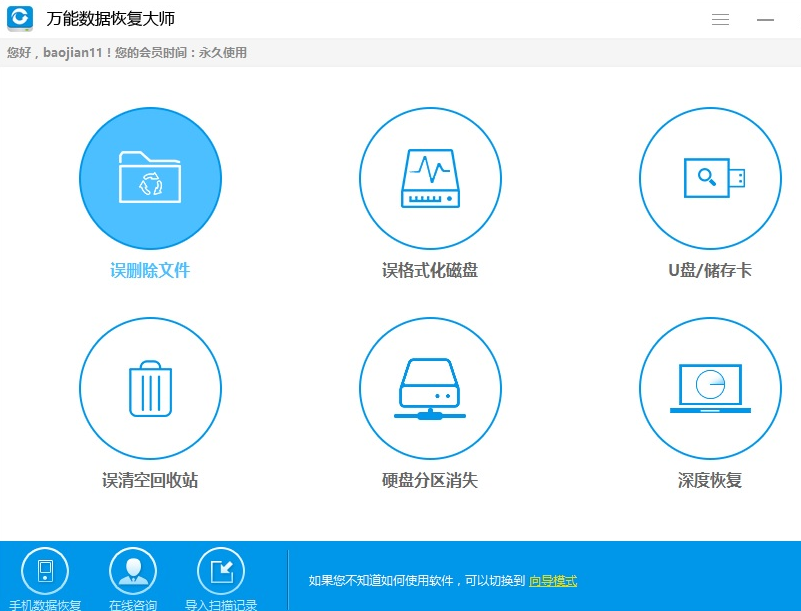
Task: Click the 在线咨询 text label
Action: pos(133,604)
